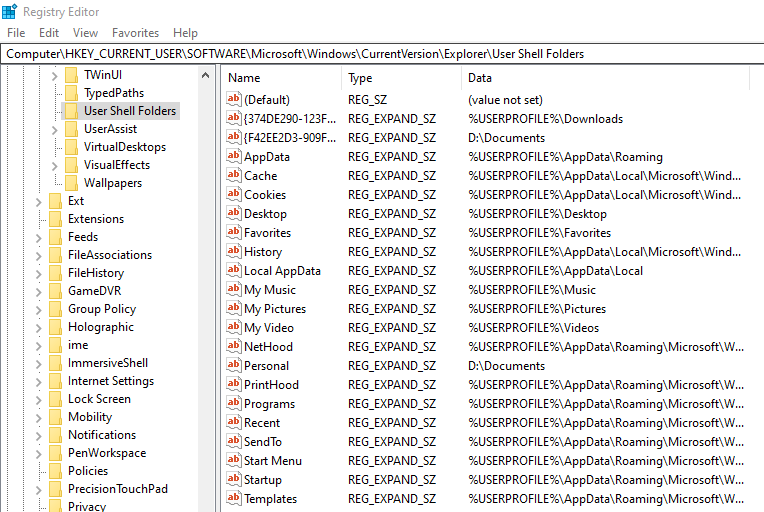This screenshot has height=512, width=764.
Task: Select the Cache value icon
Action: [x=234, y=175]
